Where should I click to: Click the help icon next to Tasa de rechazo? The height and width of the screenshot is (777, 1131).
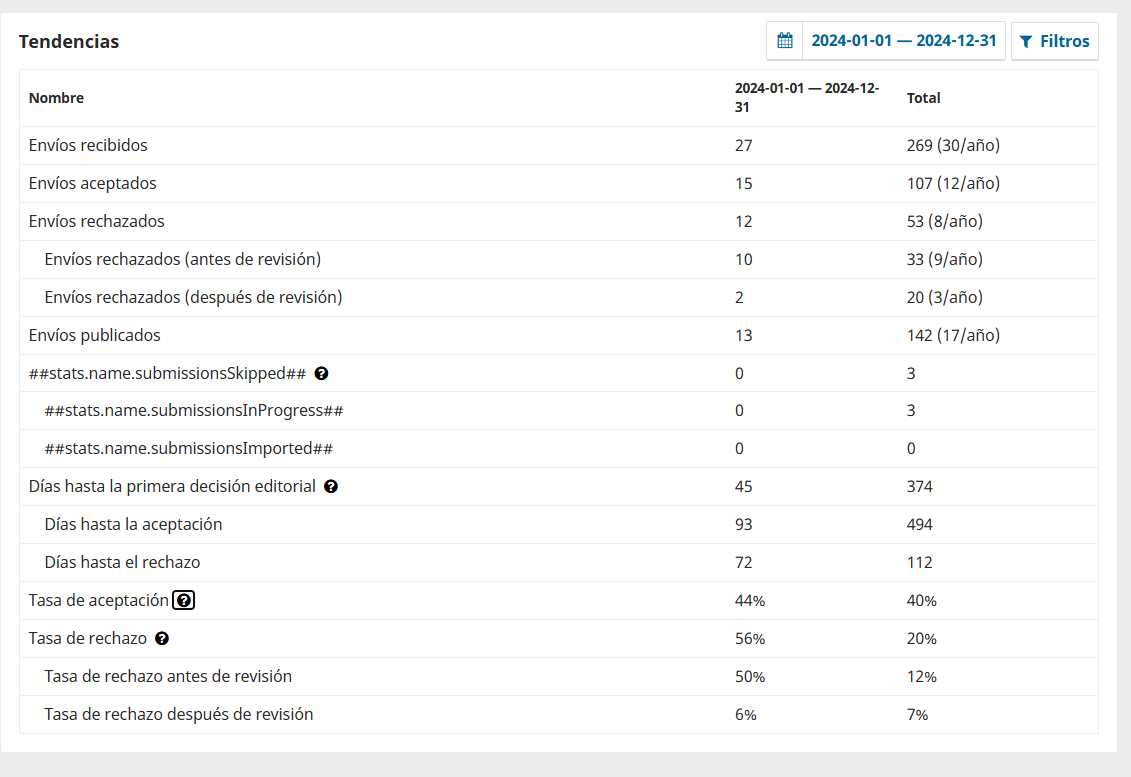point(162,639)
